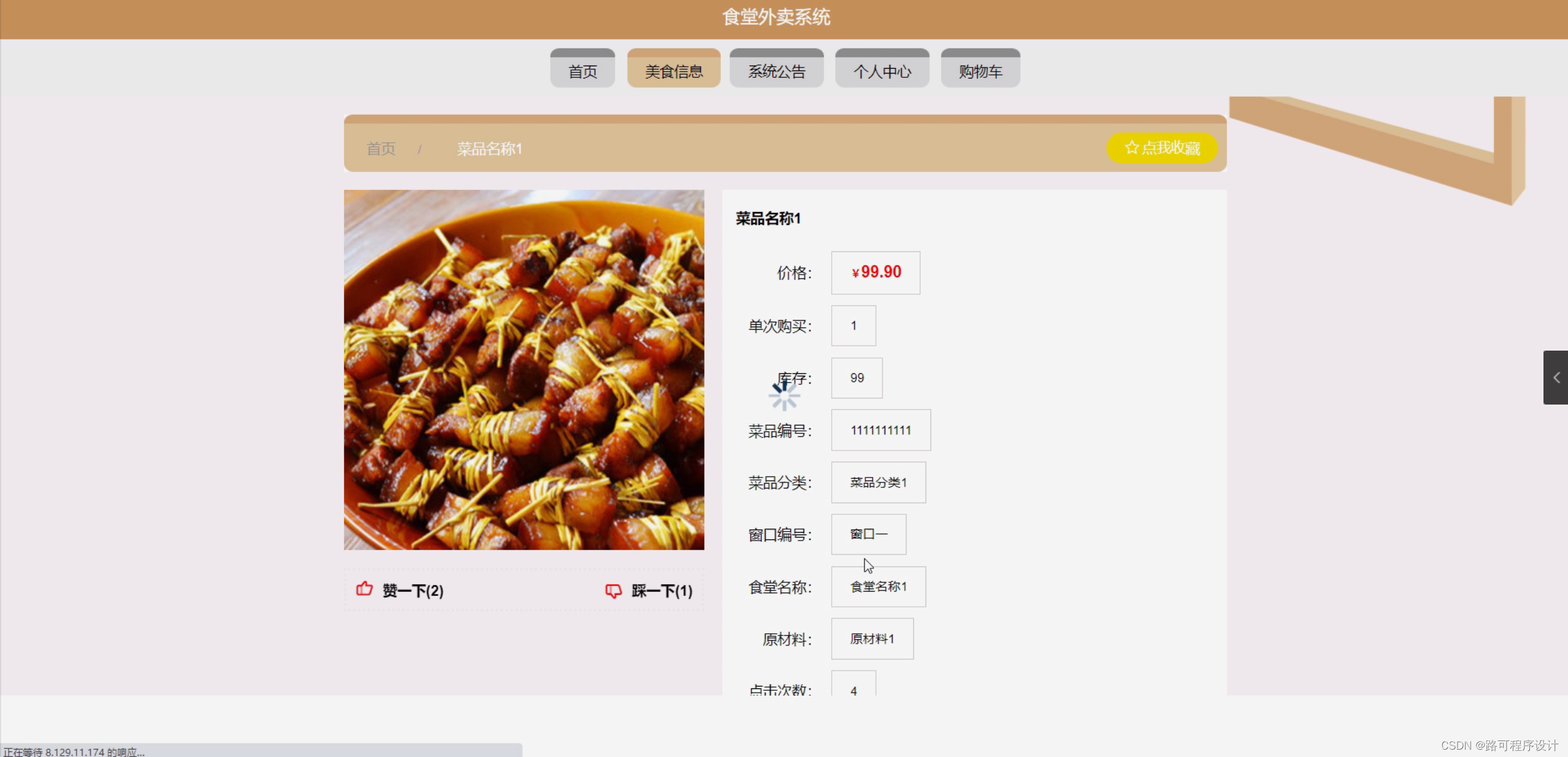This screenshot has width=1568, height=757.
Task: Click the 赞一下(2) like text
Action: (x=413, y=591)
